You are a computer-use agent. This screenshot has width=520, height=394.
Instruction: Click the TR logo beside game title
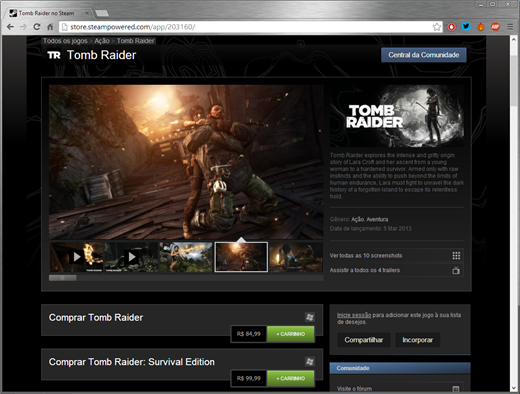[54, 55]
